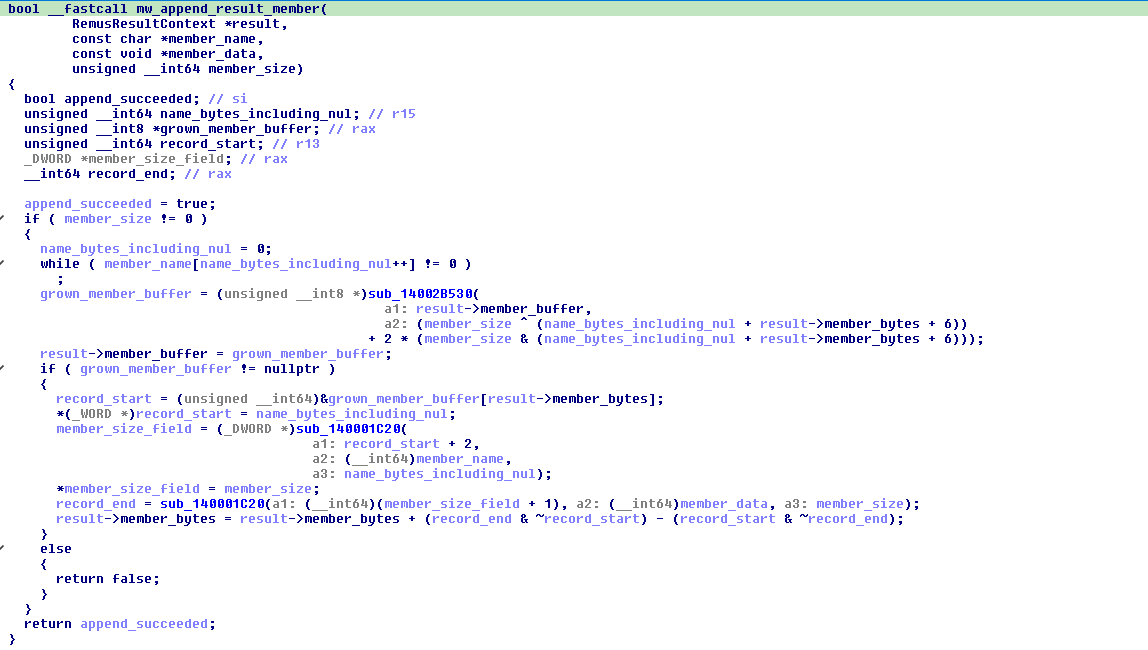Open the sub_14002B530 function call
1148x650 pixels.
coord(420,294)
